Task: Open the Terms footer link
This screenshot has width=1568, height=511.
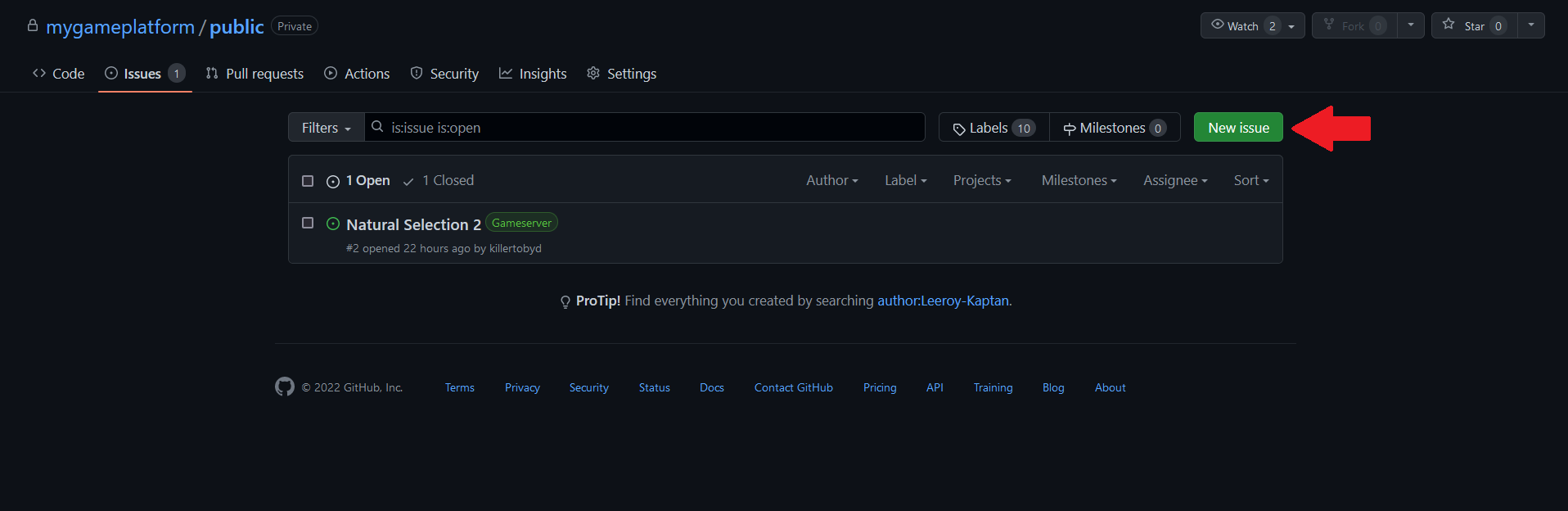Action: tap(460, 387)
